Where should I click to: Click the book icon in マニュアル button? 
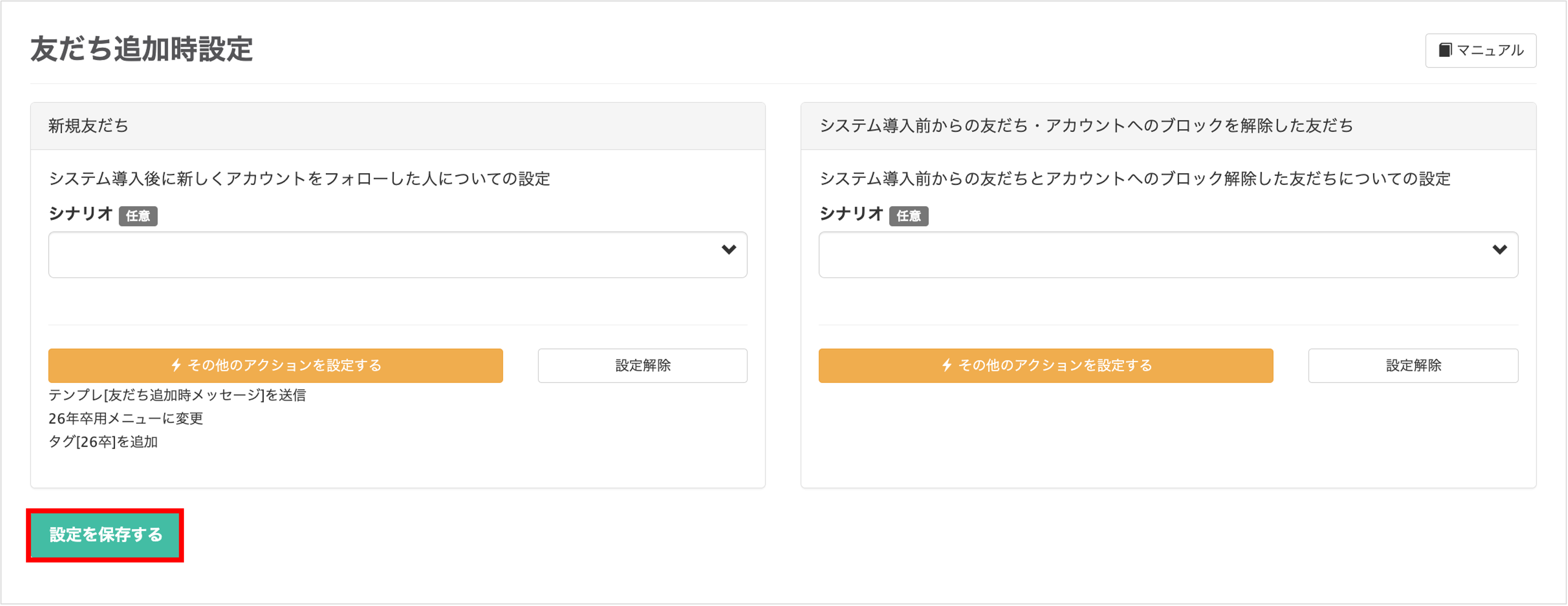pyautogui.click(x=1445, y=50)
